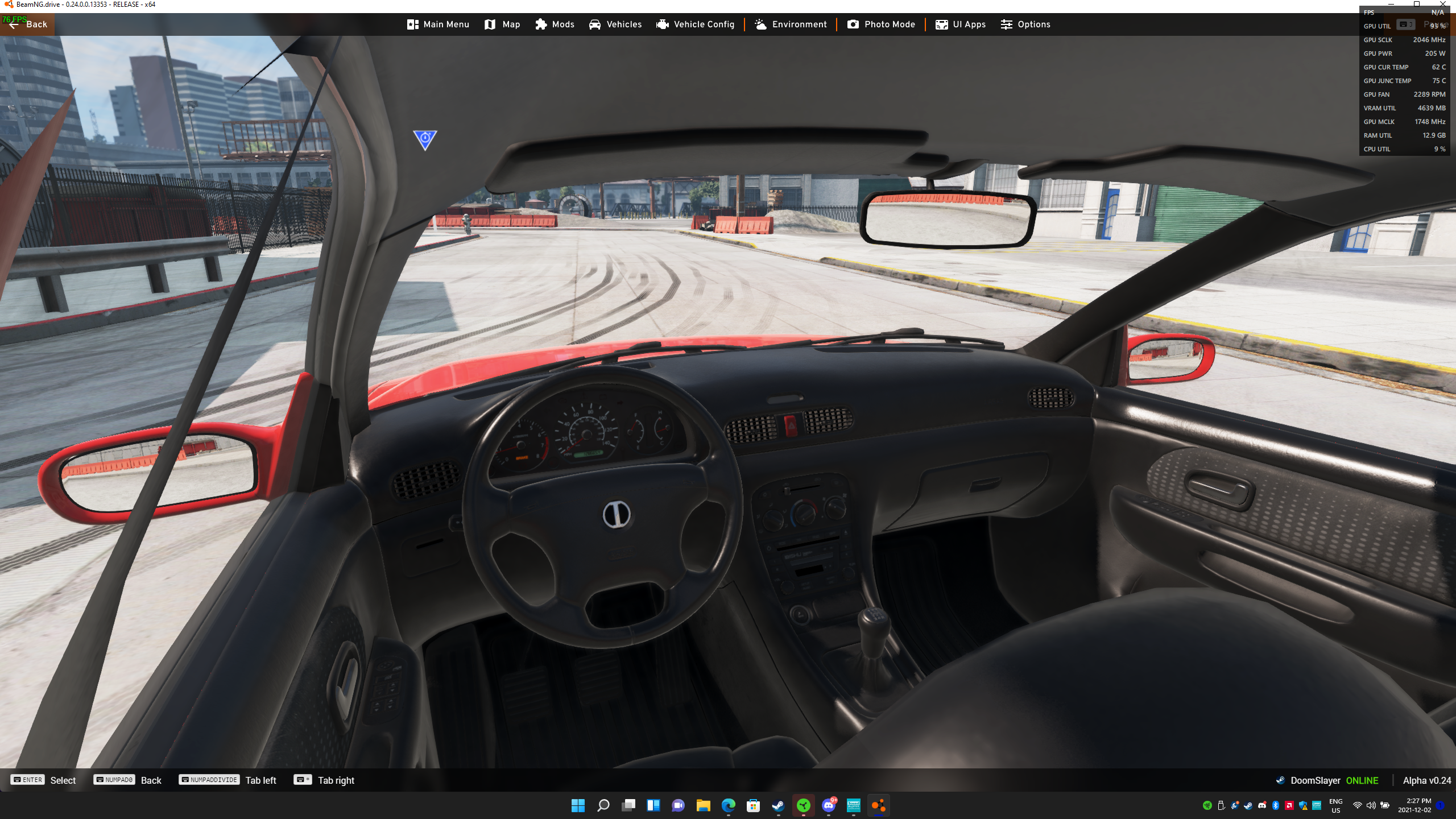Click the ENTER Select hint in bottom bar
The width and height of the screenshot is (1456, 819).
43,780
